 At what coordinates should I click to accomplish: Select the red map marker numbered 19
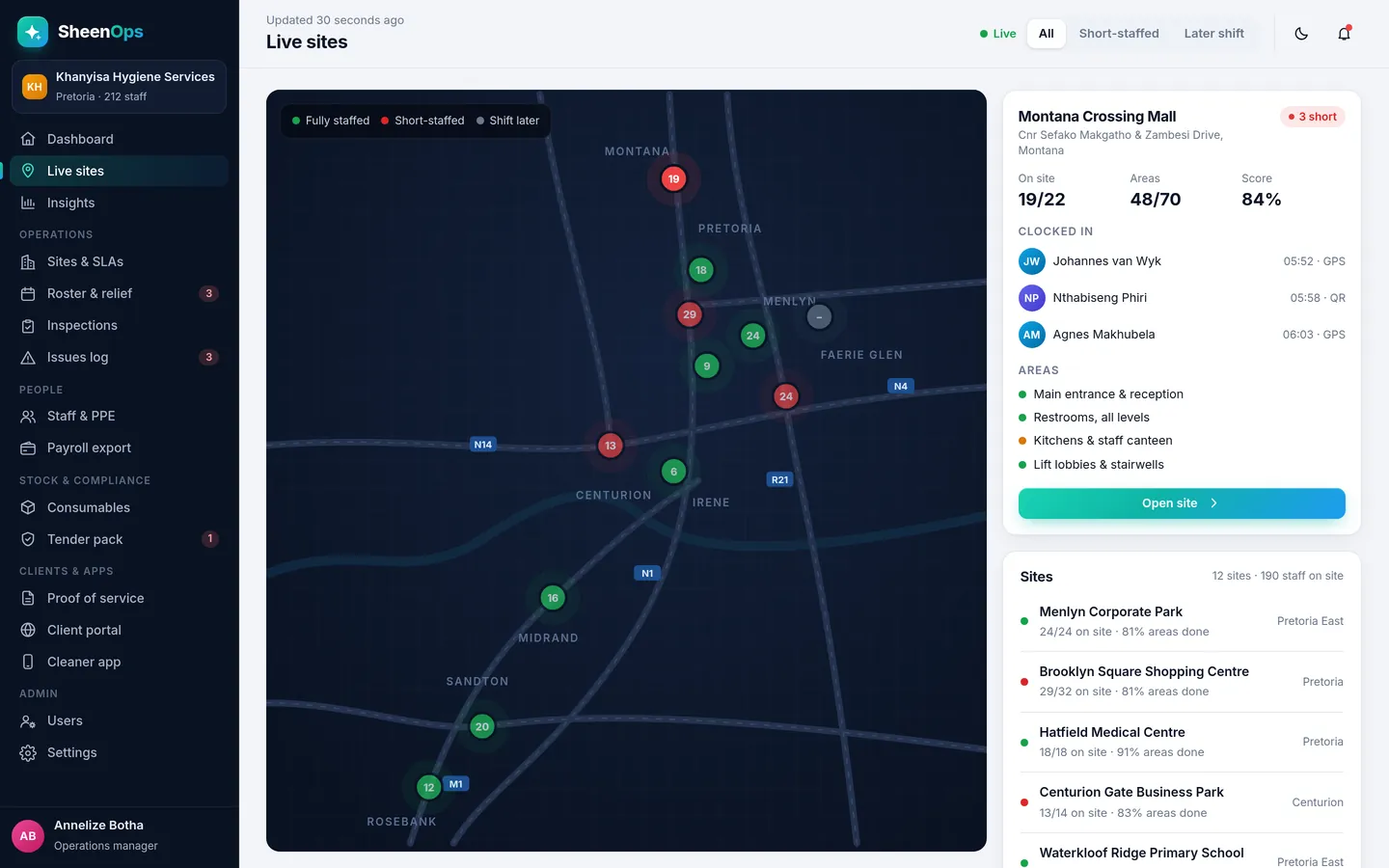coord(673,178)
